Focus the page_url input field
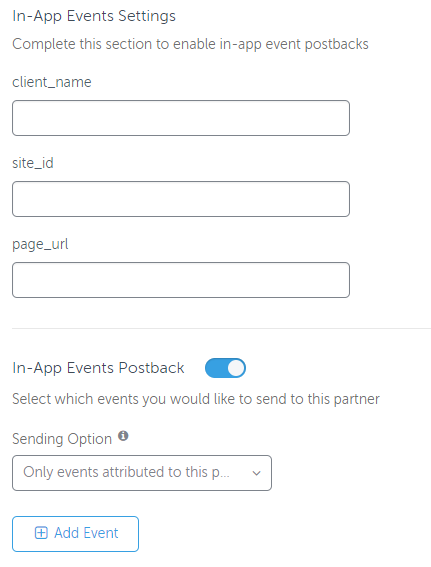431x567 pixels. (181, 280)
